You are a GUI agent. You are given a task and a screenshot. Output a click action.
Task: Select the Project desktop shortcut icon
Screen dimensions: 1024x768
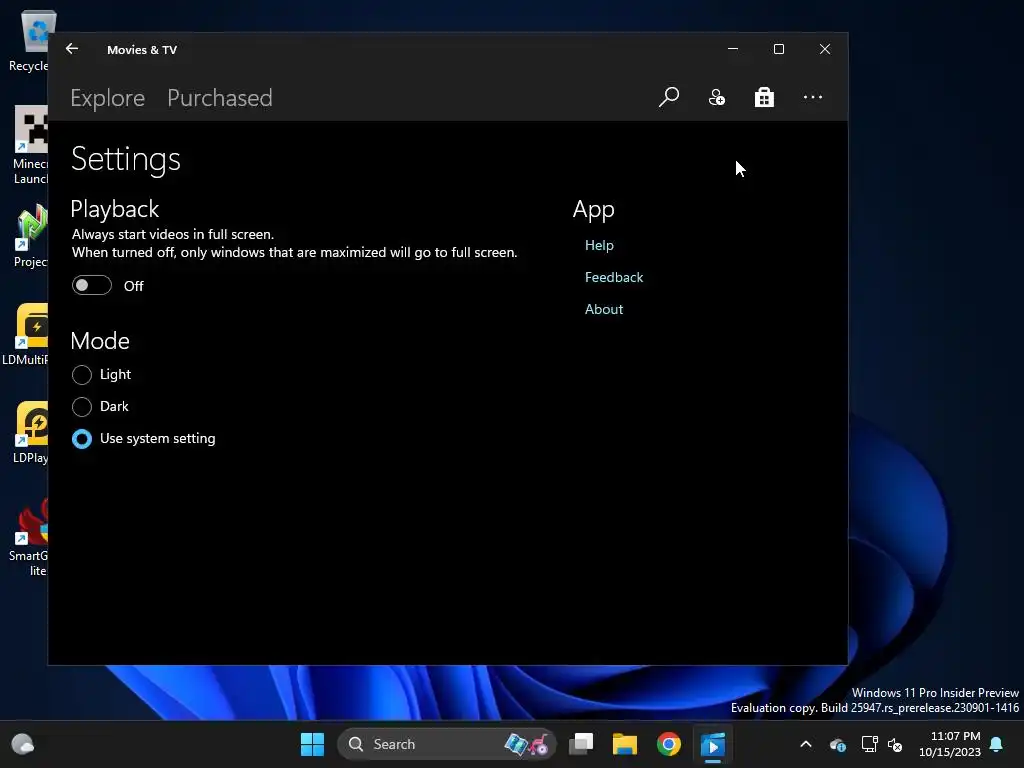coord(31,236)
